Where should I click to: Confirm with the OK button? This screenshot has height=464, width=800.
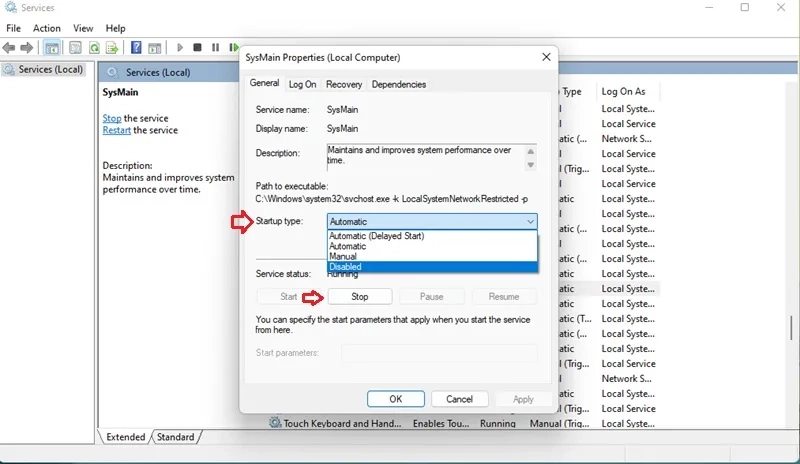[395, 399]
